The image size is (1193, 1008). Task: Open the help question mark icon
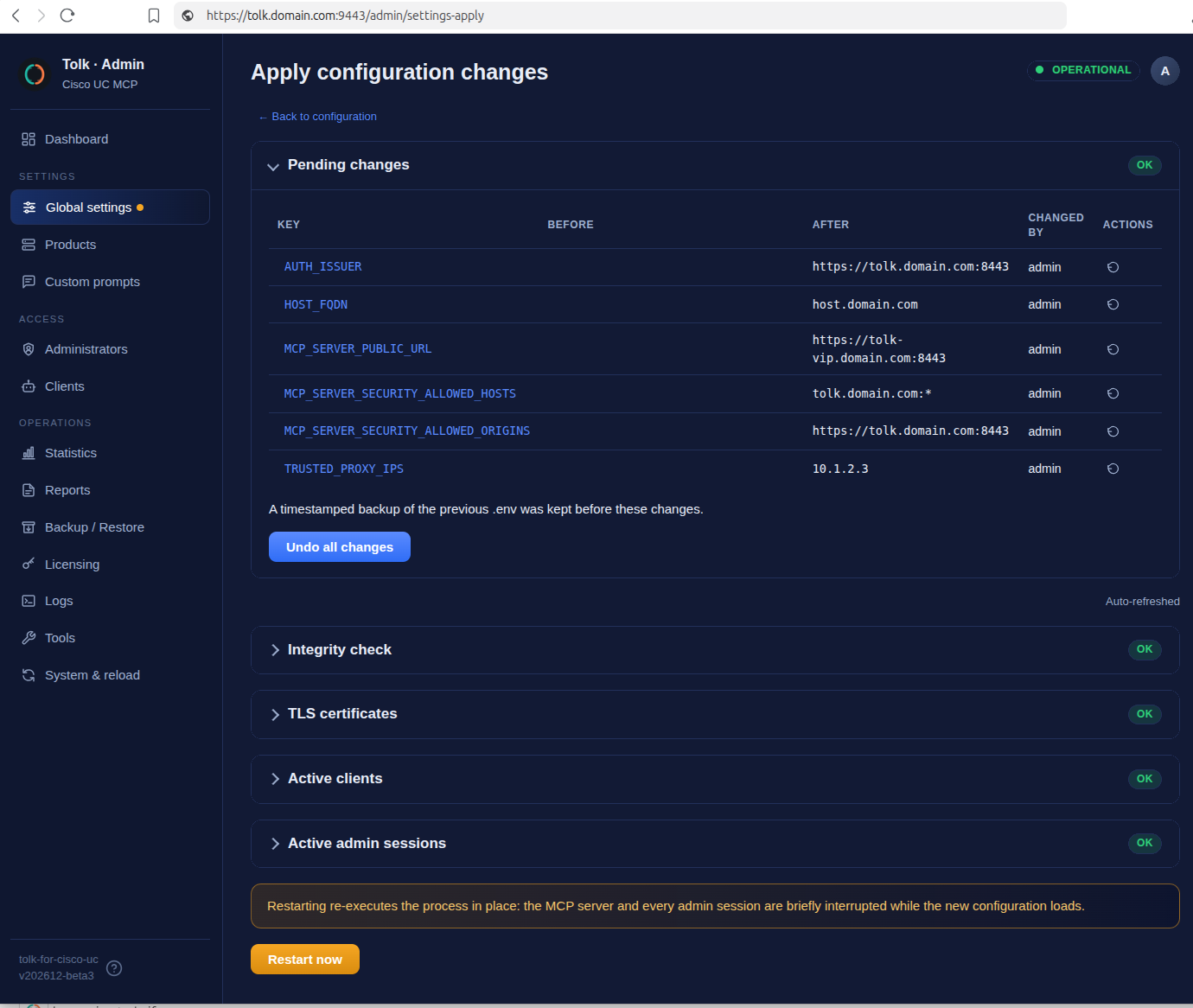[114, 968]
